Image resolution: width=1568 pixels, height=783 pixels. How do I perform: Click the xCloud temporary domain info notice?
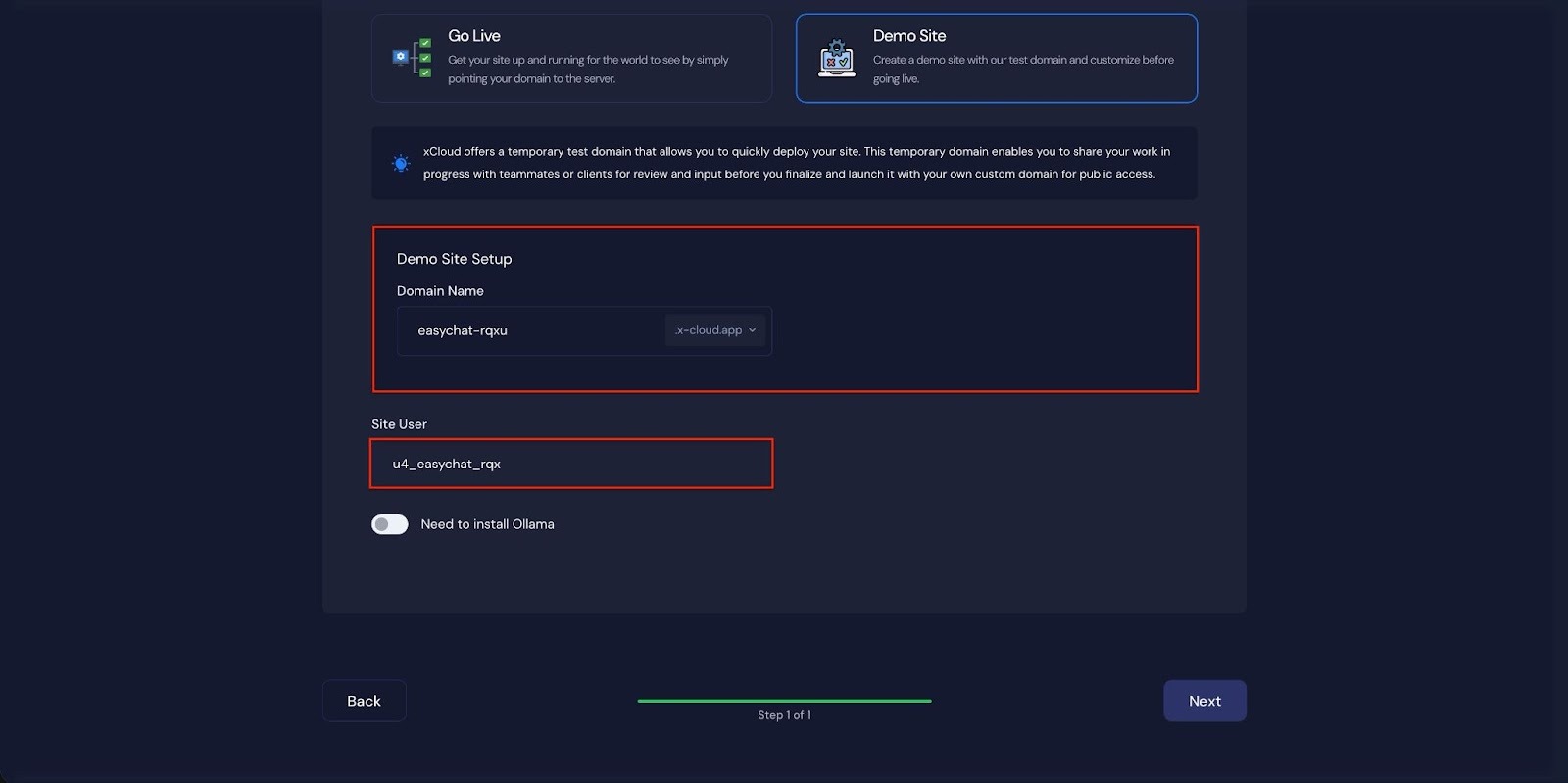[x=796, y=163]
